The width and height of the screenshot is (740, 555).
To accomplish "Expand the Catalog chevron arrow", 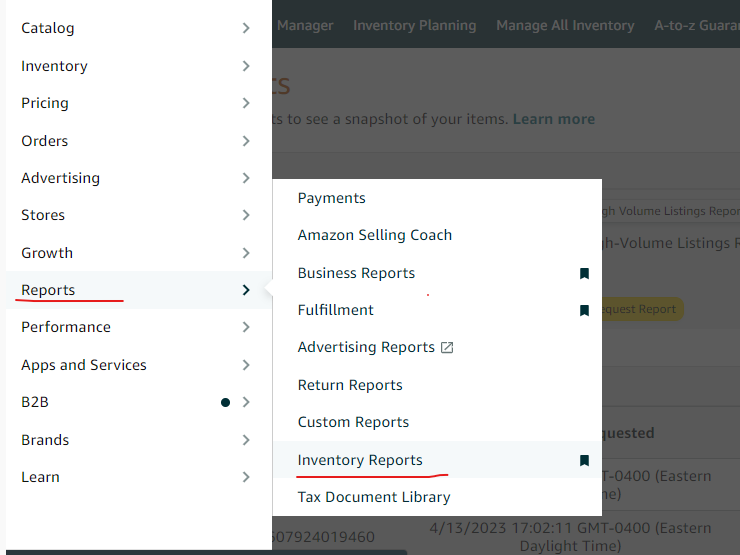I will pos(246,28).
